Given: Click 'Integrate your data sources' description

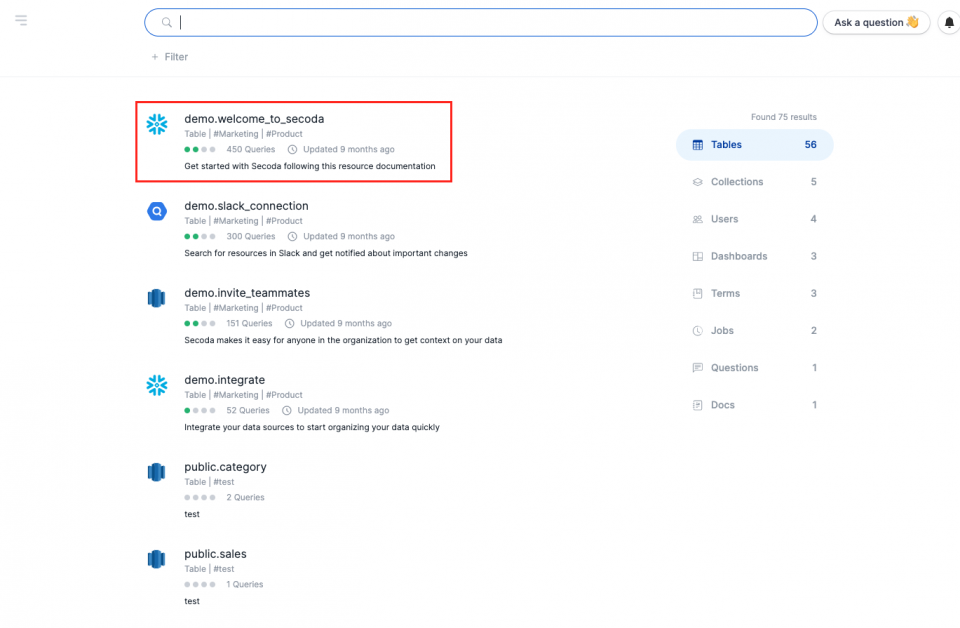Looking at the screenshot, I should click(312, 427).
